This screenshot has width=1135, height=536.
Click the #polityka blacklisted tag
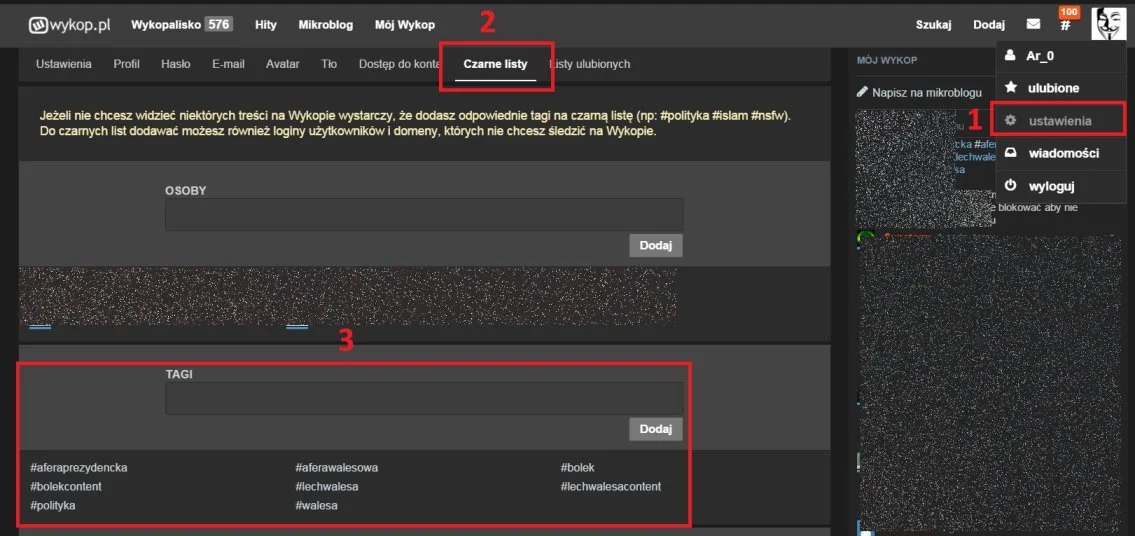point(53,506)
